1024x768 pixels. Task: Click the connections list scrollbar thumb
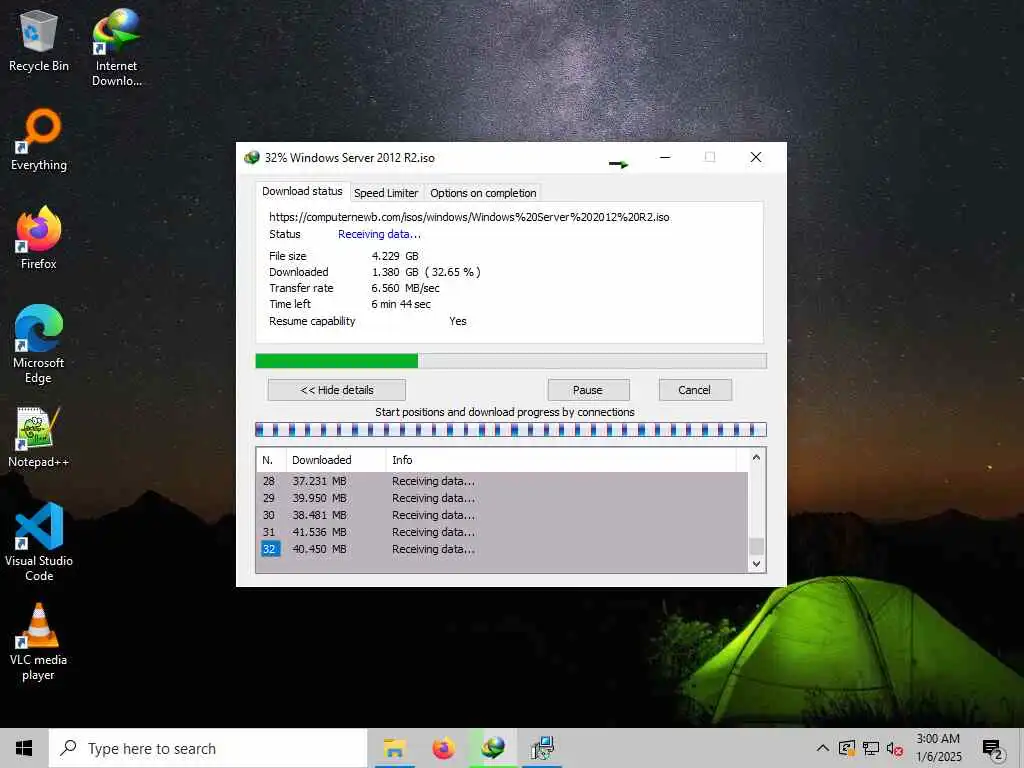coord(756,546)
